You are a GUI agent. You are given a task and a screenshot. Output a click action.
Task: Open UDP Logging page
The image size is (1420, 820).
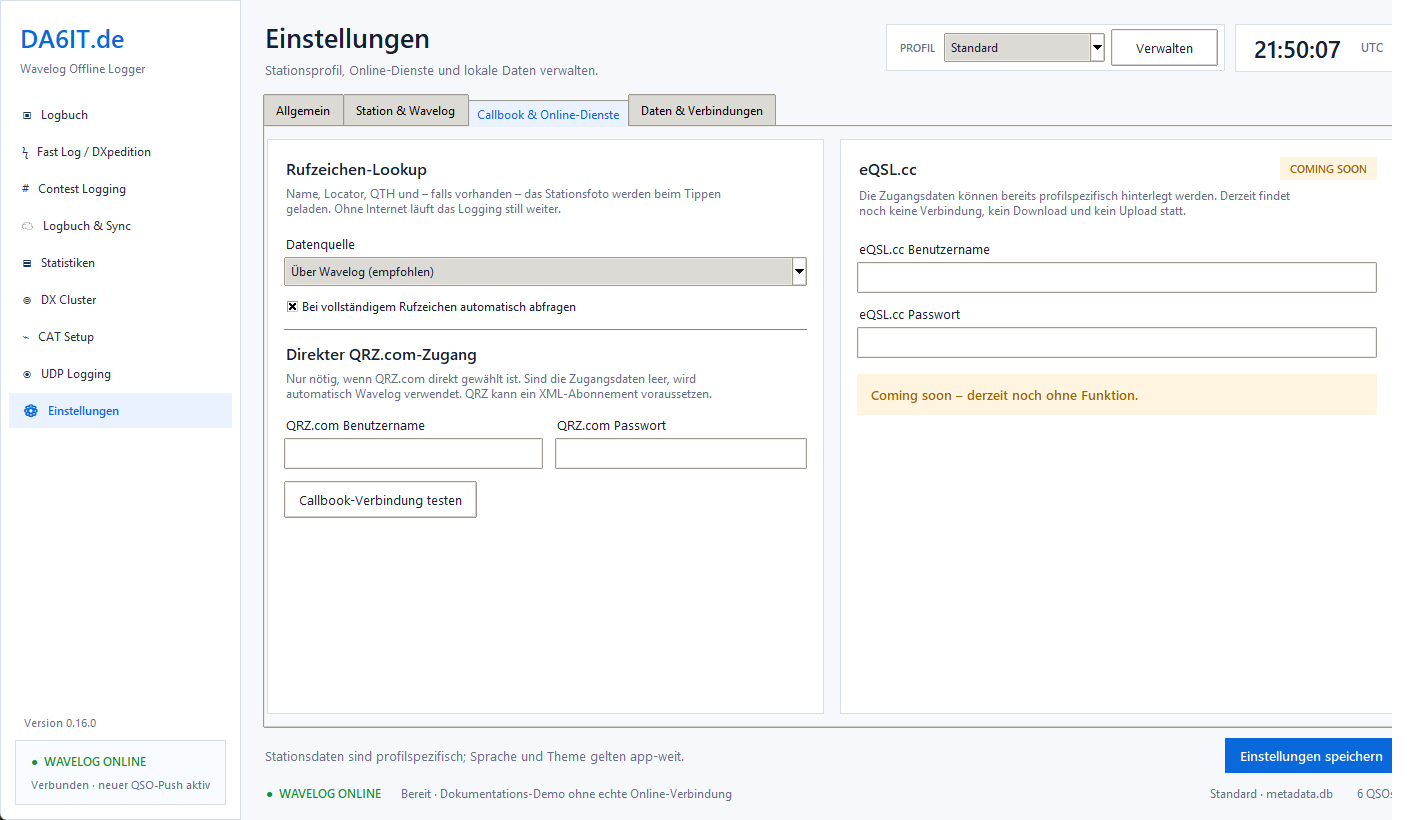pos(120,374)
